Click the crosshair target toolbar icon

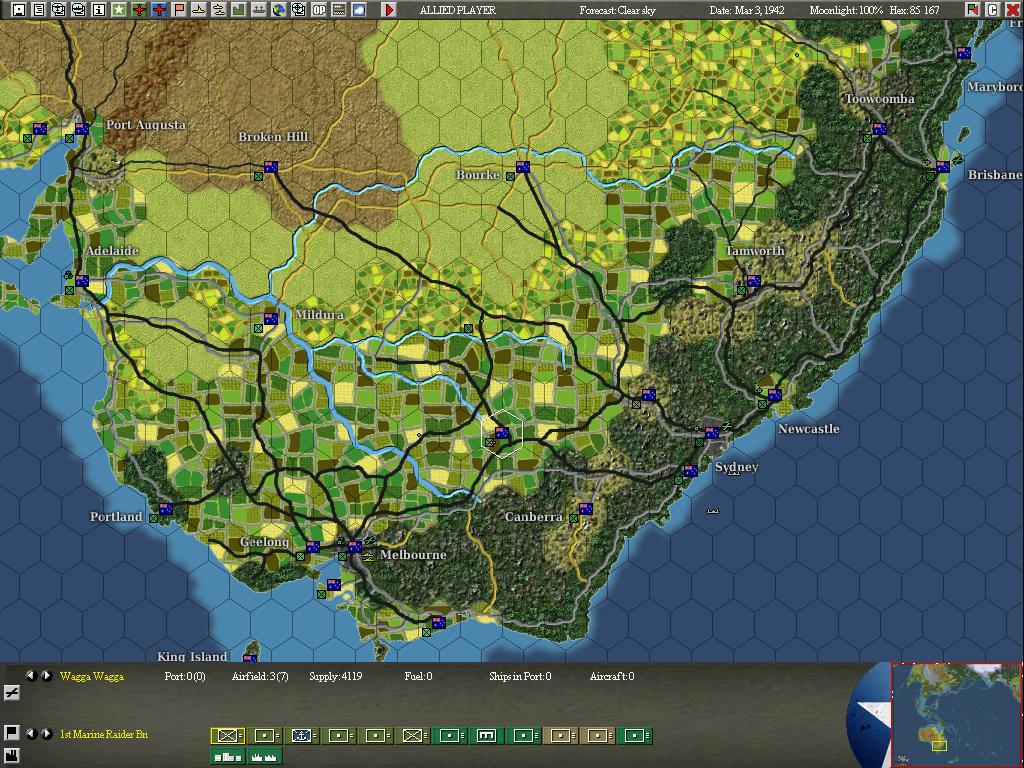click(298, 10)
